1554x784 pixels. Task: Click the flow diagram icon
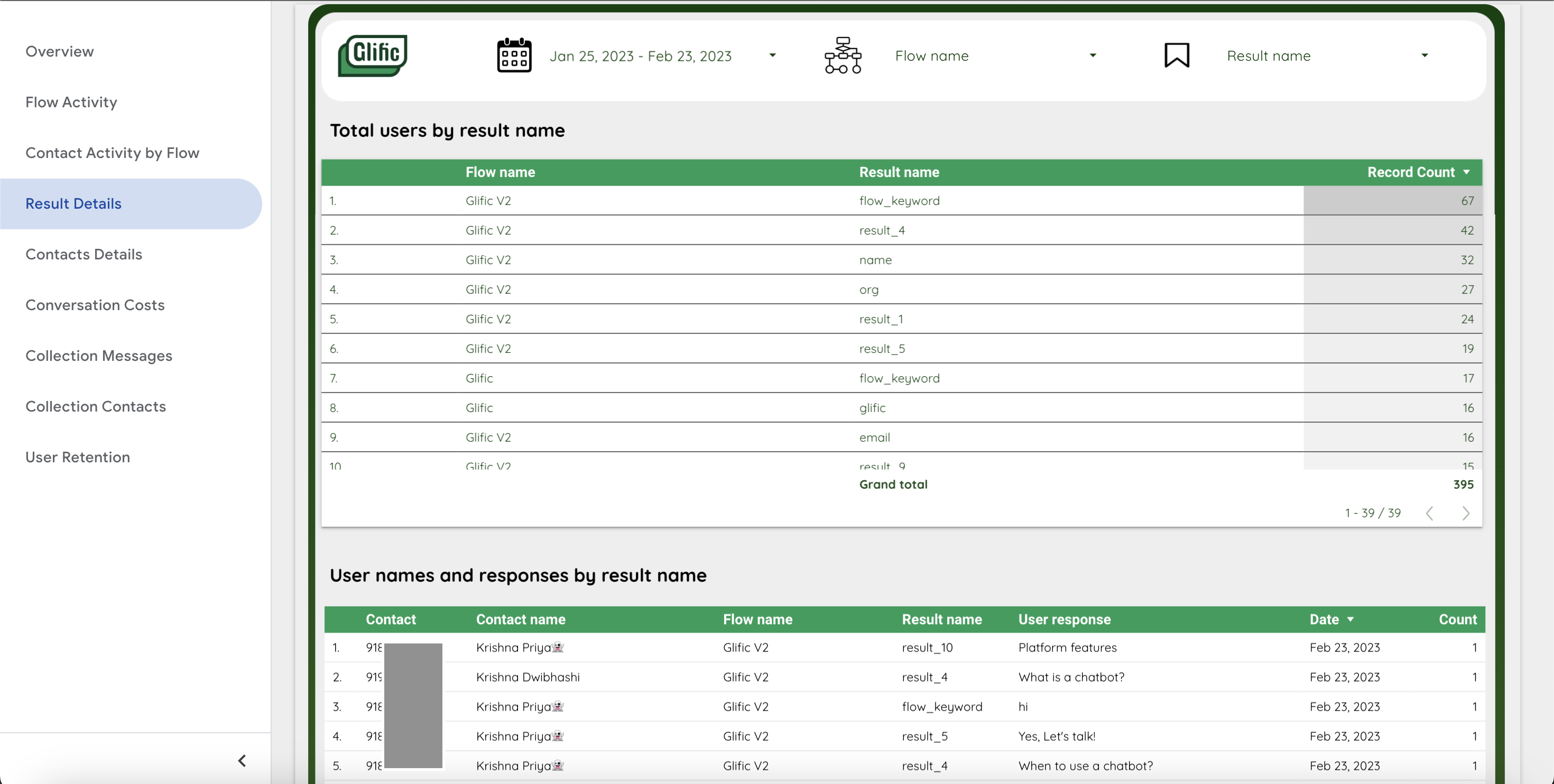843,55
